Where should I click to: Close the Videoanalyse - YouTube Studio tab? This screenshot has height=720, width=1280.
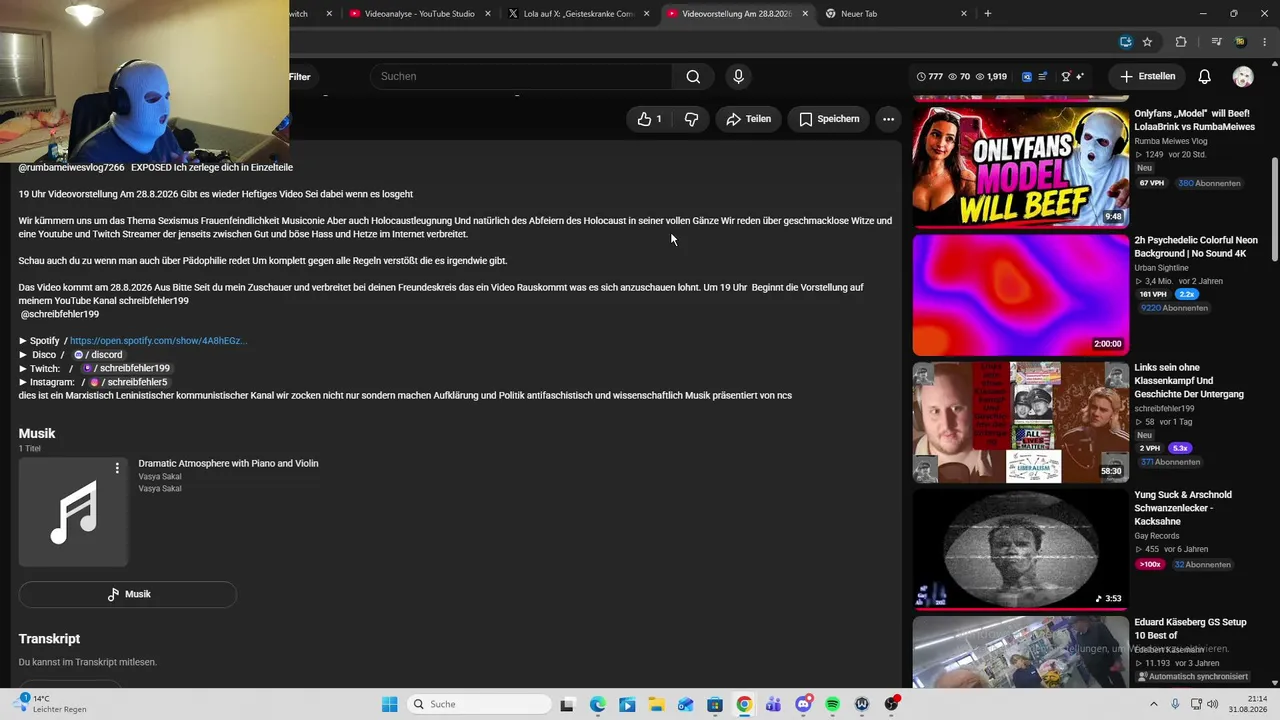pos(487,14)
